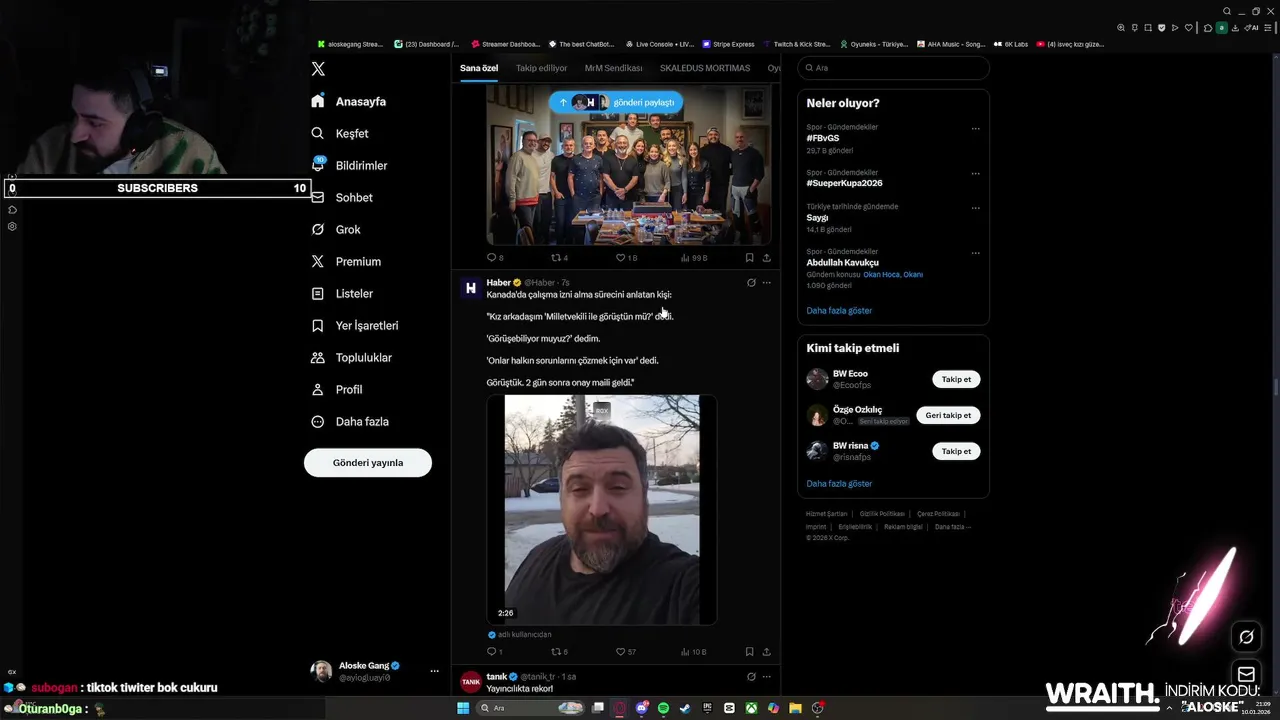Like the group photo post
This screenshot has width=1280, height=720.
[x=626, y=258]
